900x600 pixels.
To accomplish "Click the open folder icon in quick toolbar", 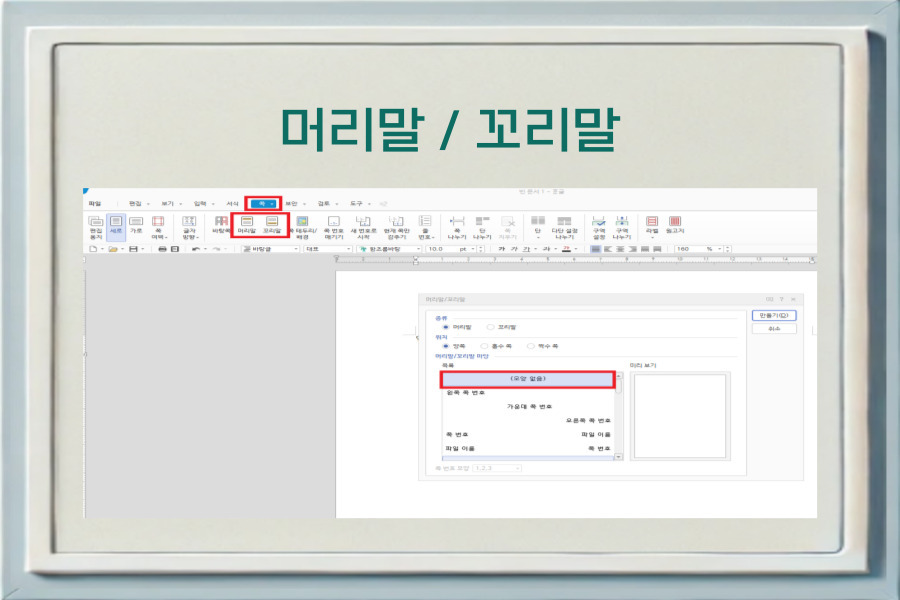I will [x=113, y=249].
